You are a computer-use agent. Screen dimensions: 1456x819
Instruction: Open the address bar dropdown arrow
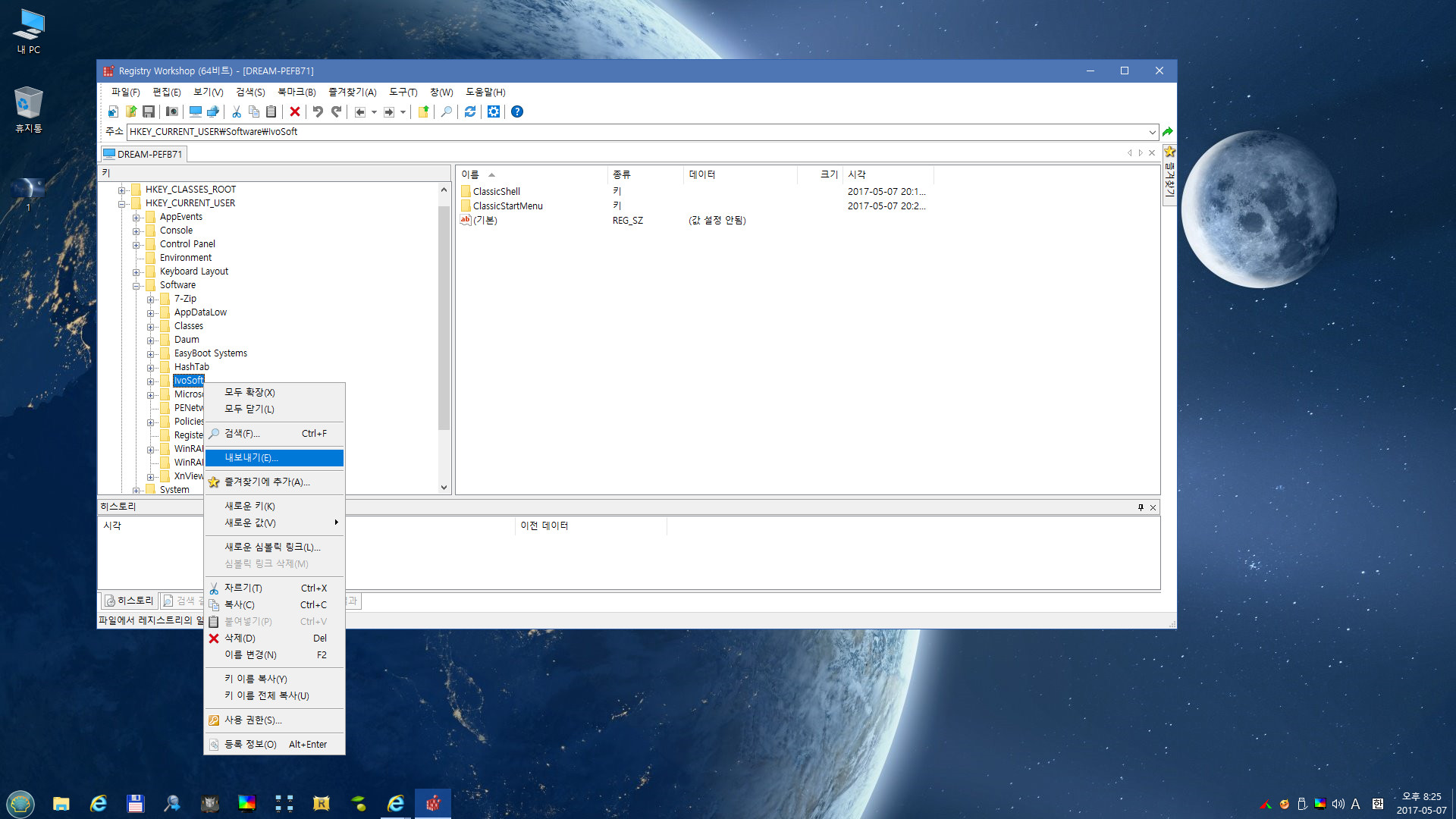[x=1152, y=132]
